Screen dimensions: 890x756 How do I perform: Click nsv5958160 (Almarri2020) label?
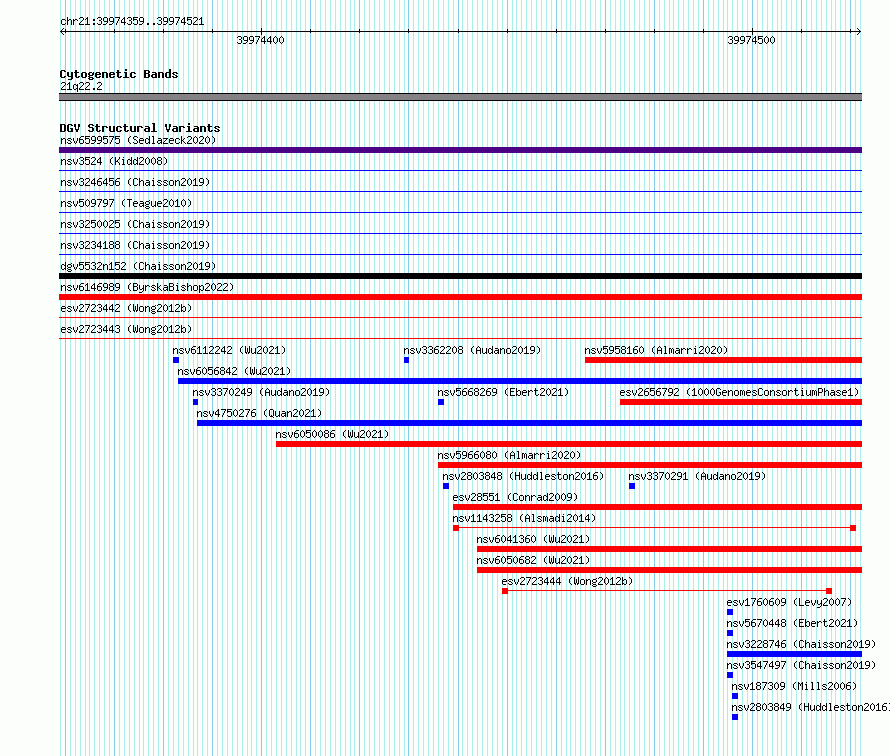point(656,350)
